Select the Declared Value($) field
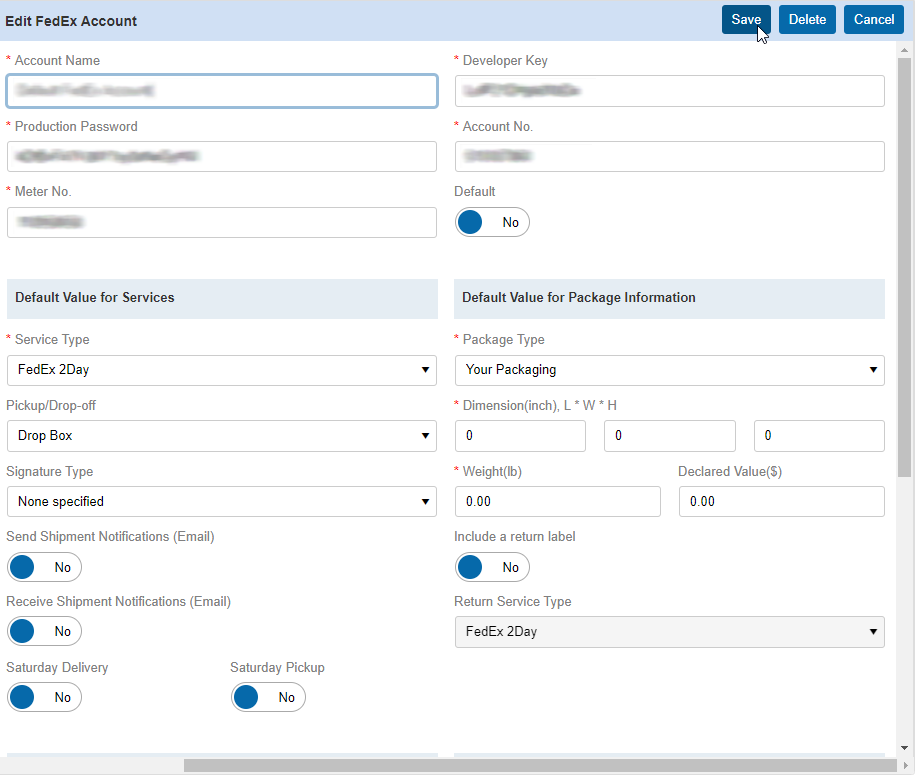The image size is (915, 775). pos(781,501)
